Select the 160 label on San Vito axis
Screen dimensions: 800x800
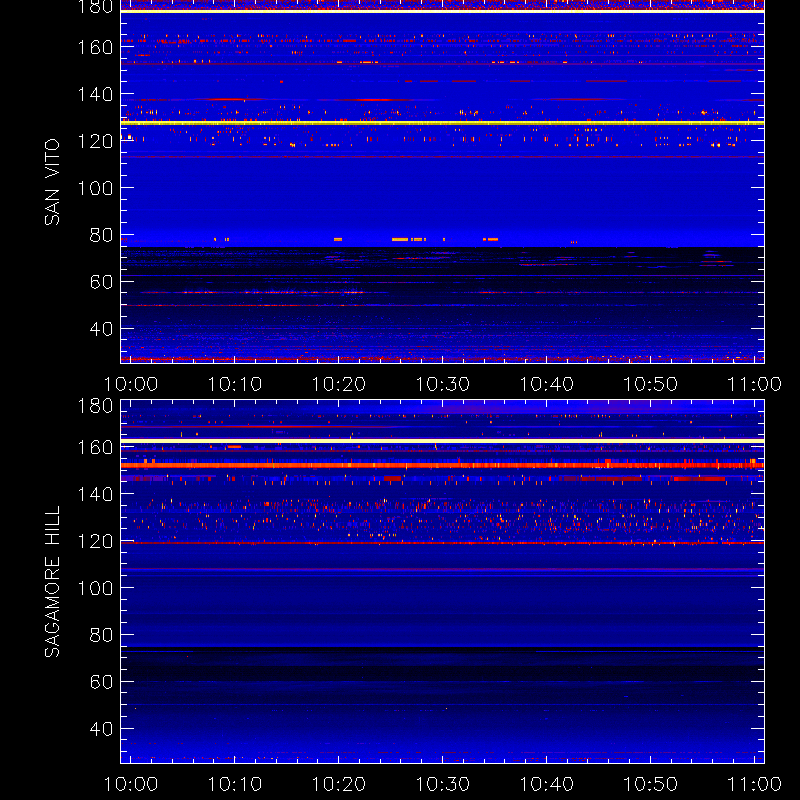[x=95, y=47]
